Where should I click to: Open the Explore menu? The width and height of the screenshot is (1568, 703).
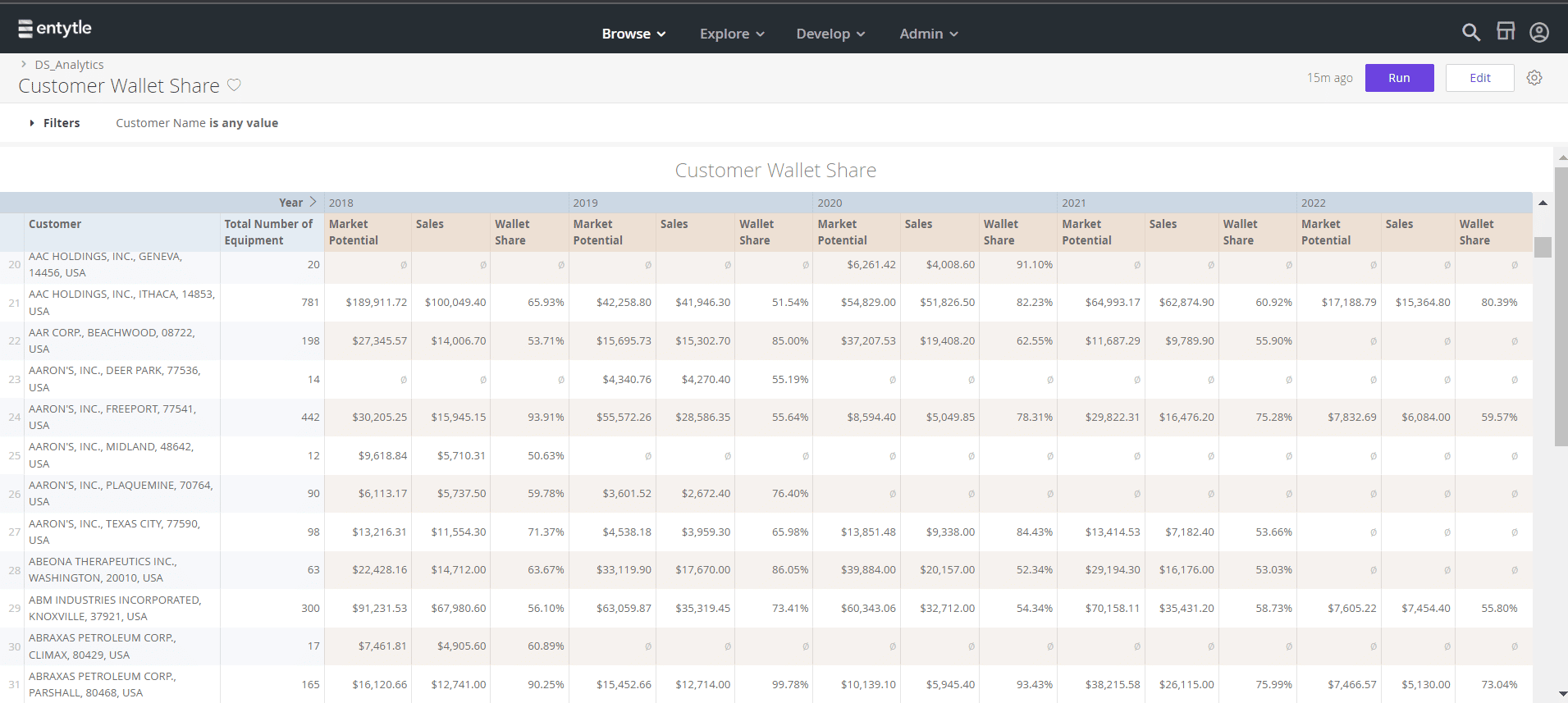(732, 34)
